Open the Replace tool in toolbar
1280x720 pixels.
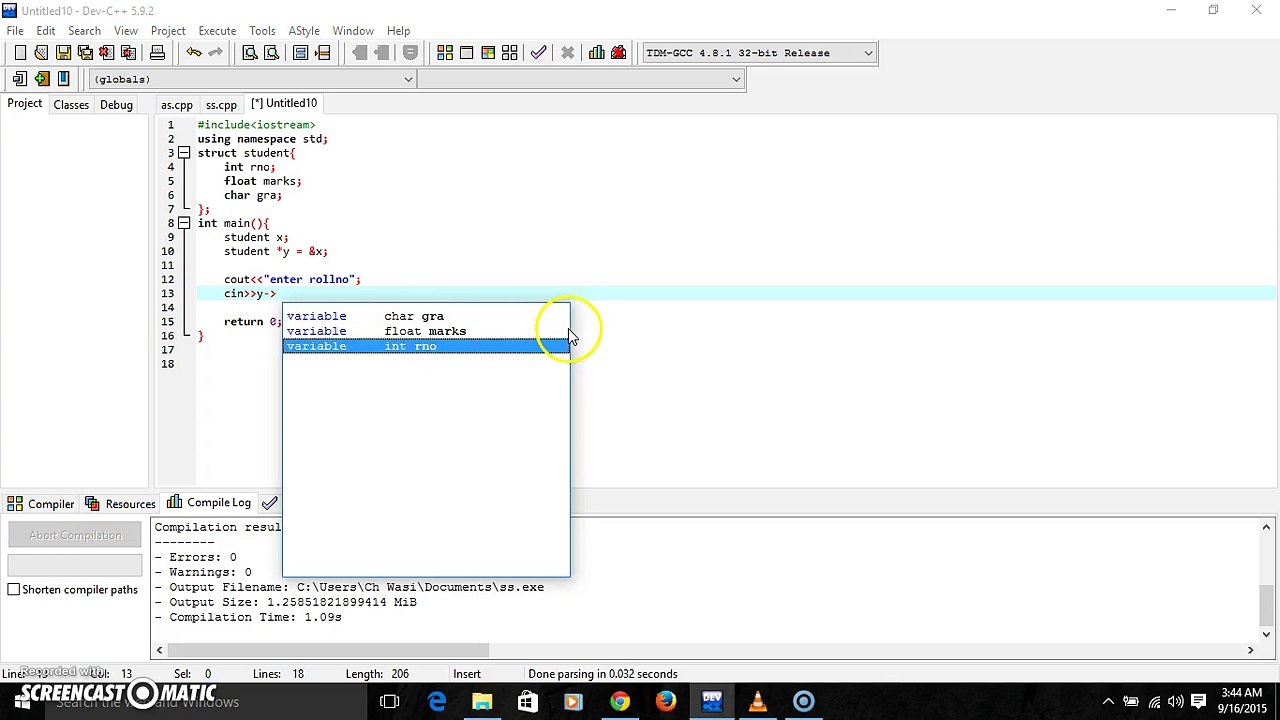[x=271, y=53]
